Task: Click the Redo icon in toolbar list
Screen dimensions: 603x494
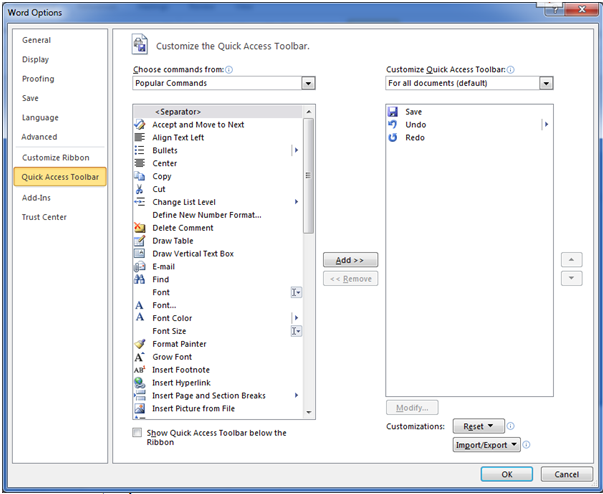Action: 393,138
